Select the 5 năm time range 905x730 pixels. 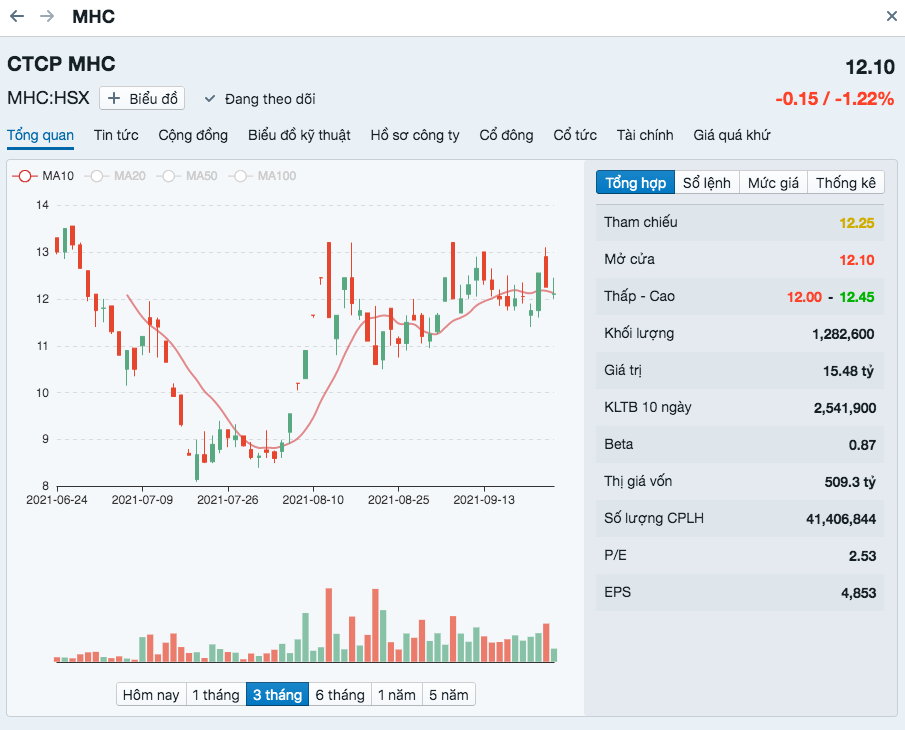tap(448, 695)
